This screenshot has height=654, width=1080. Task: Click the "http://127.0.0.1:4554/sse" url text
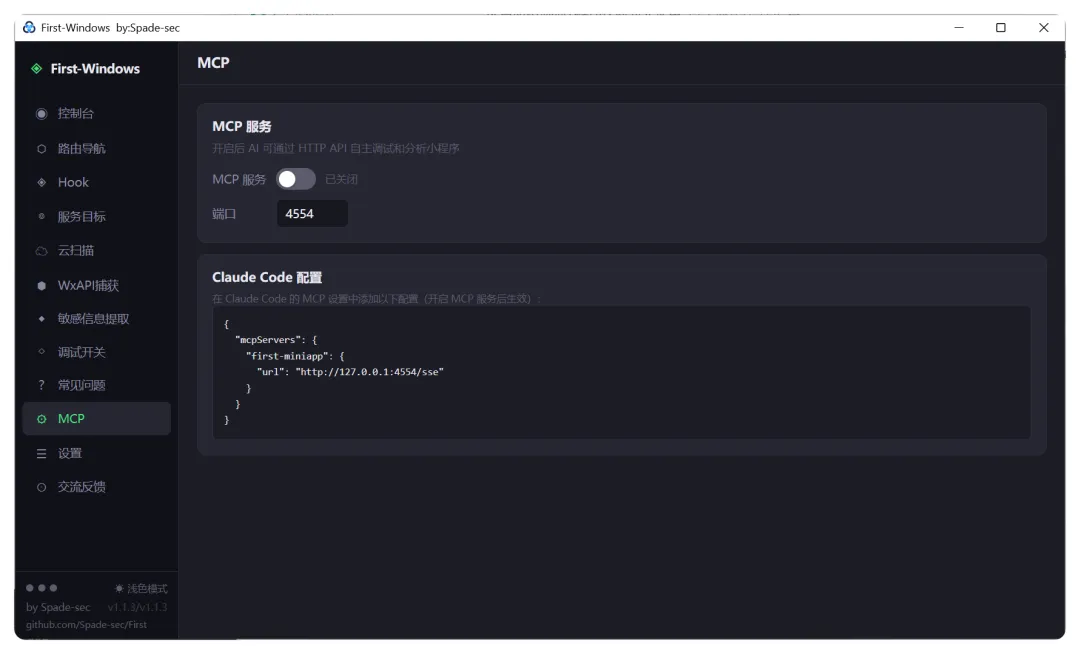370,372
